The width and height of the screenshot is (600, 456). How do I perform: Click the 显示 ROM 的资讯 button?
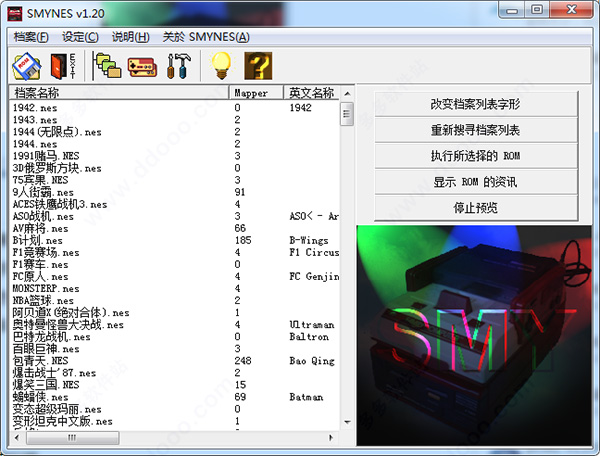pyautogui.click(x=476, y=182)
